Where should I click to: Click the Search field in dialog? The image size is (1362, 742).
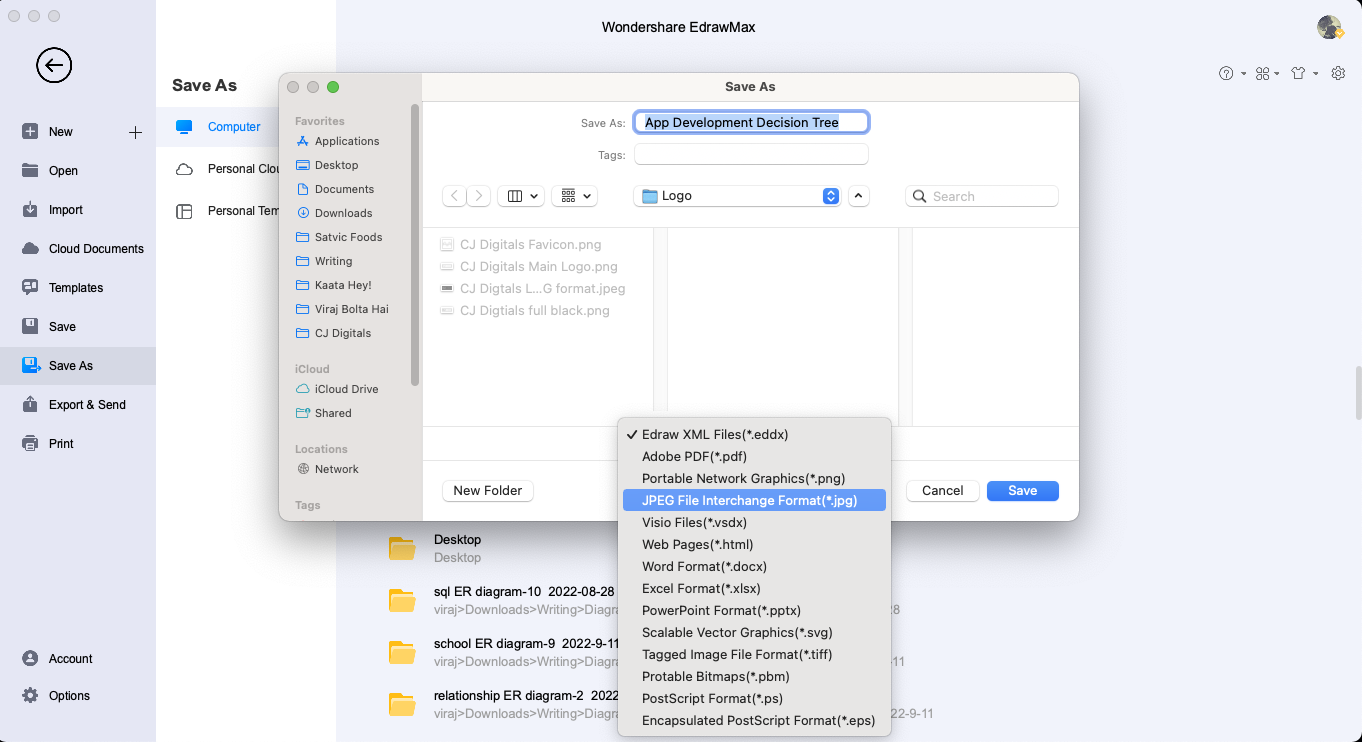click(982, 196)
